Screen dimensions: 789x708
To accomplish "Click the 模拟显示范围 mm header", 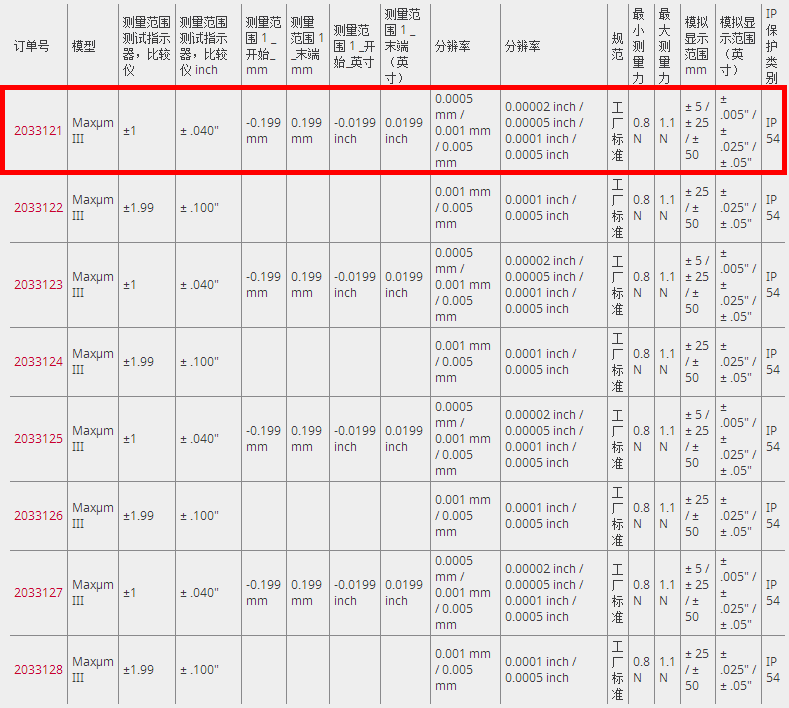I will coord(696,46).
